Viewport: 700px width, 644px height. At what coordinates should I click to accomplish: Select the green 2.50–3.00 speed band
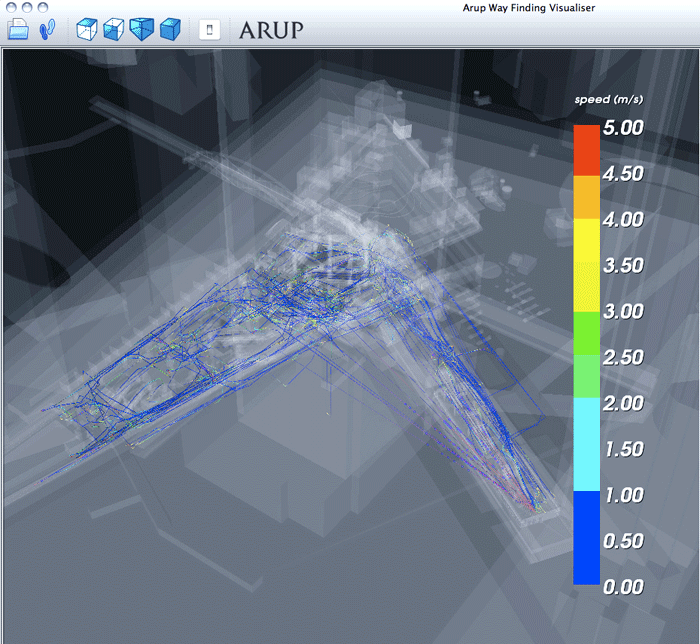[x=586, y=333]
